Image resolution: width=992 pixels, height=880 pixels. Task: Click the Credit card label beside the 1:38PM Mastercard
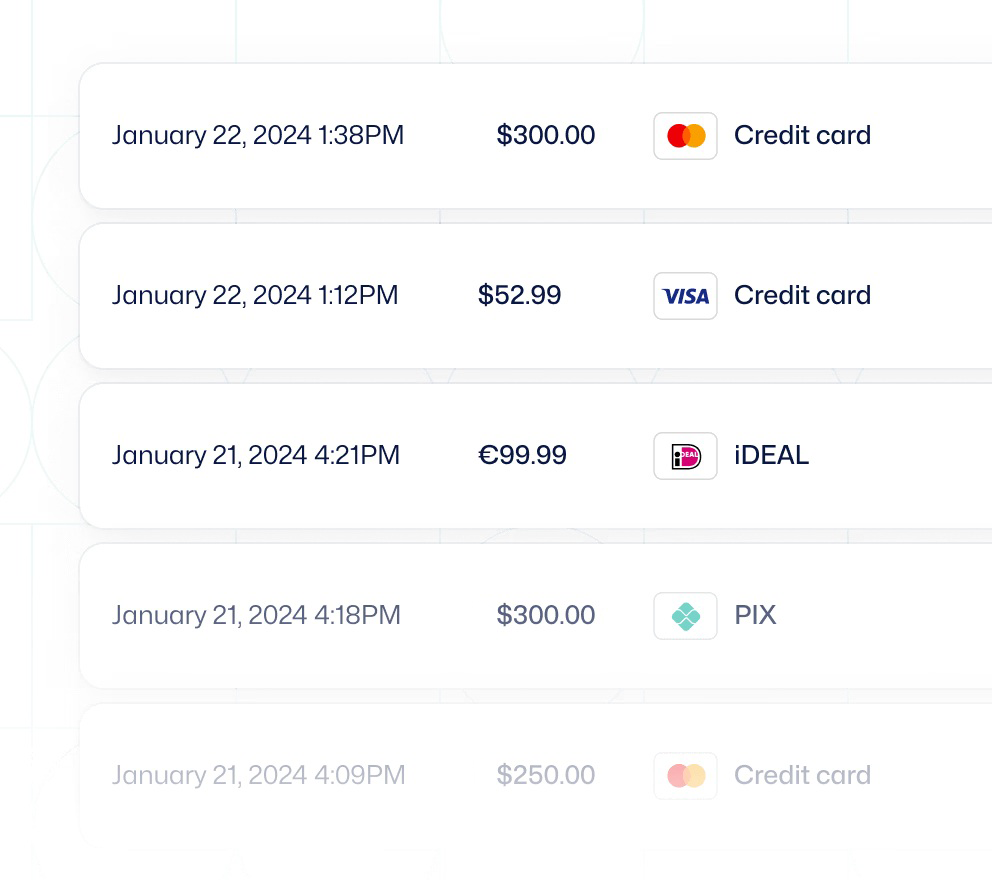(x=802, y=136)
